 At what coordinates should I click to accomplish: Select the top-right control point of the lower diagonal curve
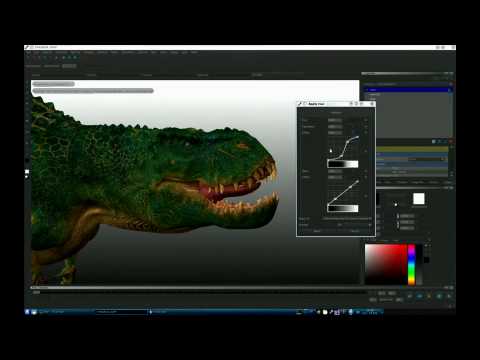[x=357, y=182]
